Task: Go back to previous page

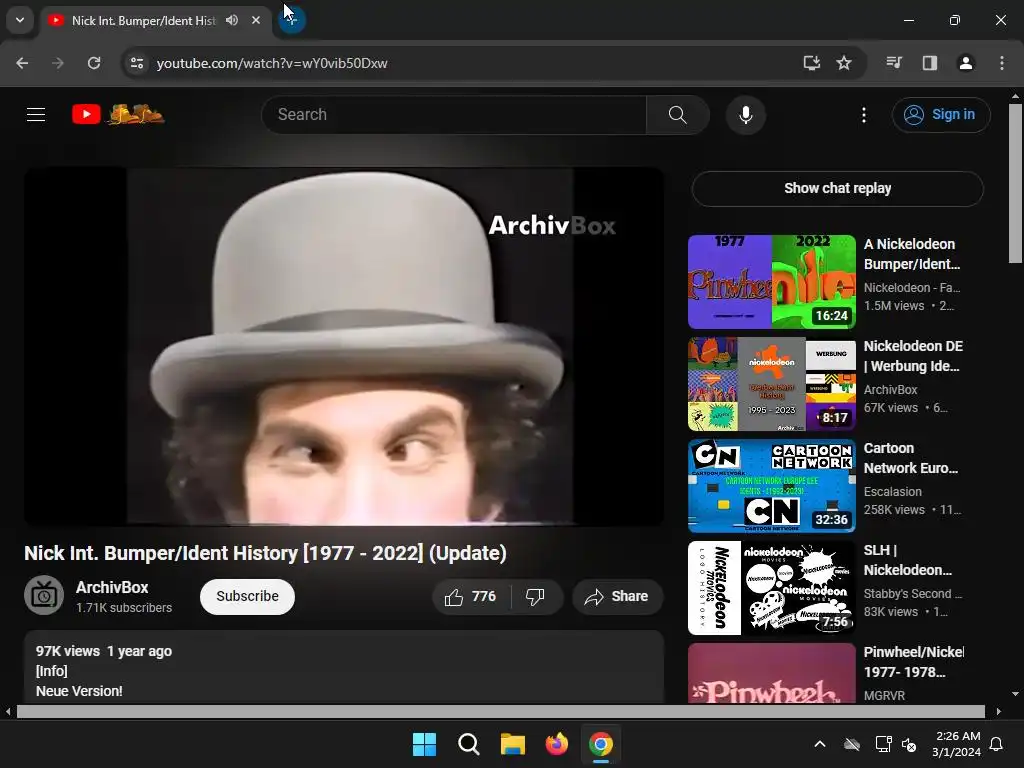Action: pyautogui.click(x=22, y=63)
